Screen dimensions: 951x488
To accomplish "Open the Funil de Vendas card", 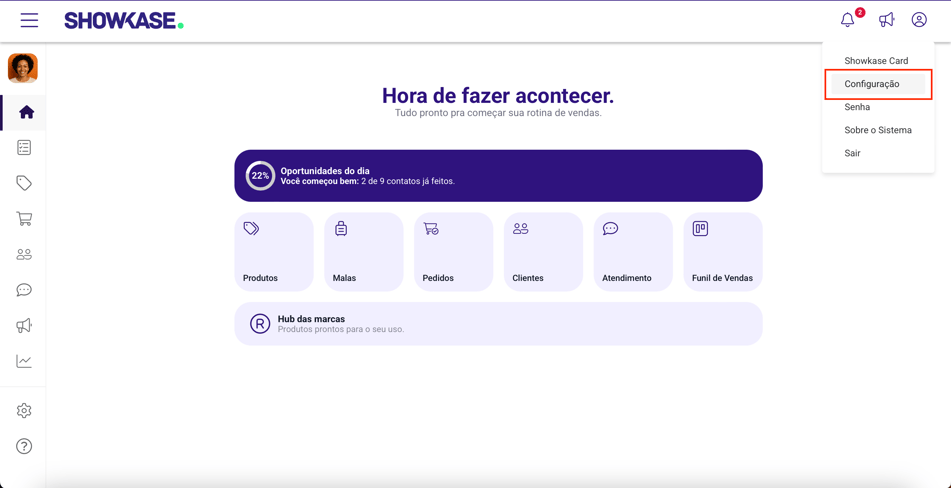I will click(x=722, y=252).
